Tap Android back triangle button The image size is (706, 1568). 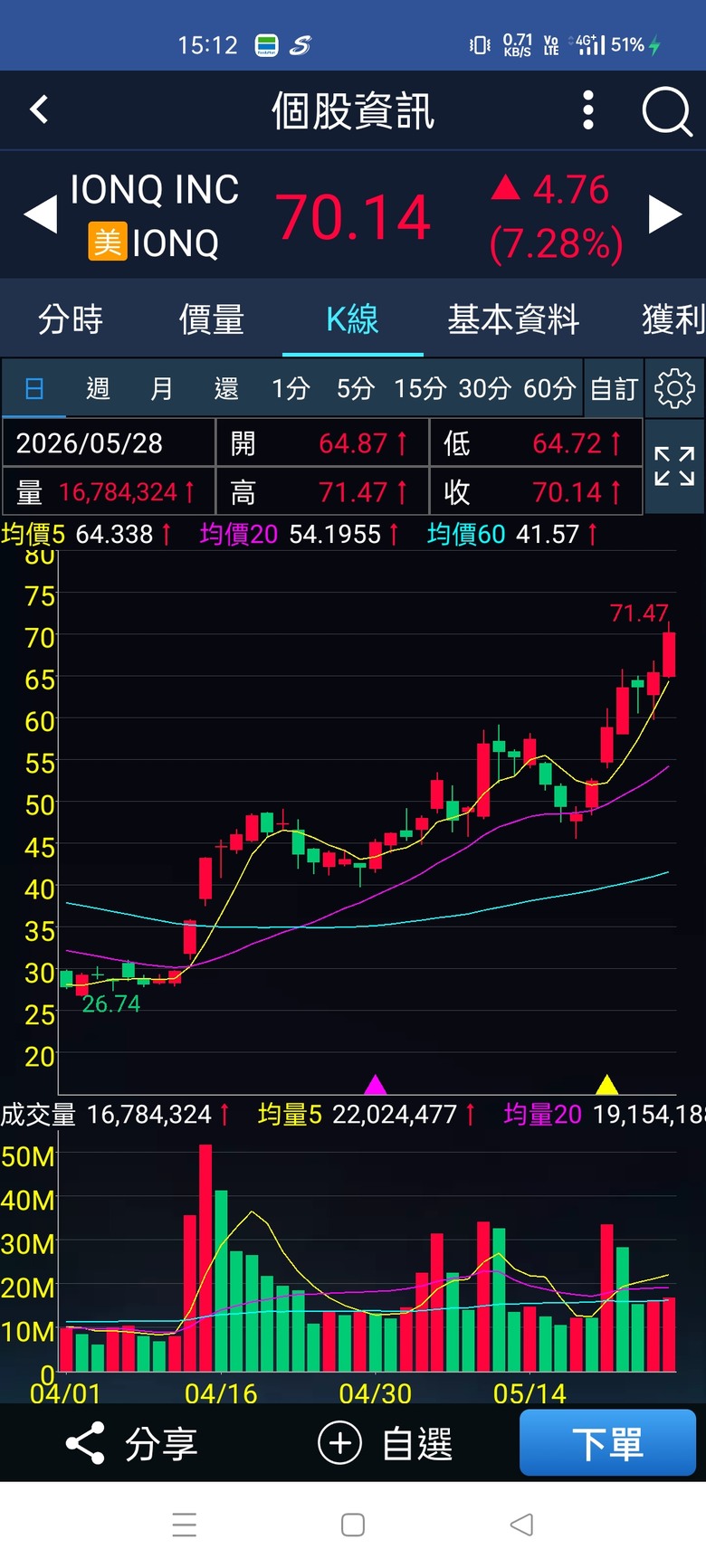coord(521,1525)
